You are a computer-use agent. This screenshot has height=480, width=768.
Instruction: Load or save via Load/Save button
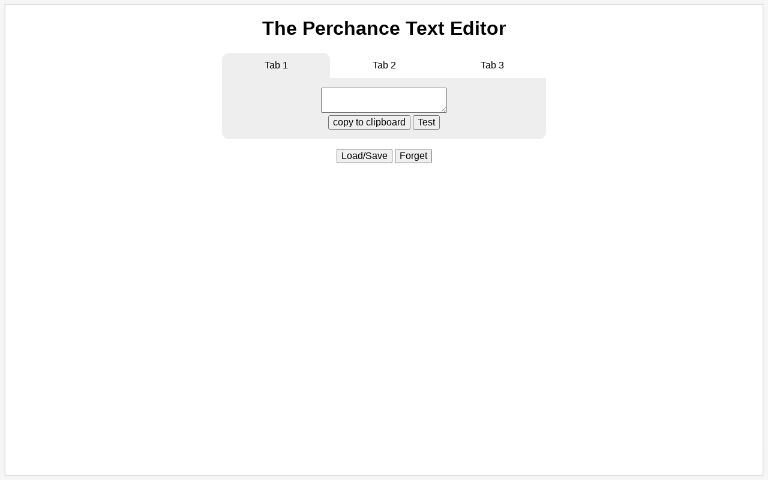click(x=364, y=156)
